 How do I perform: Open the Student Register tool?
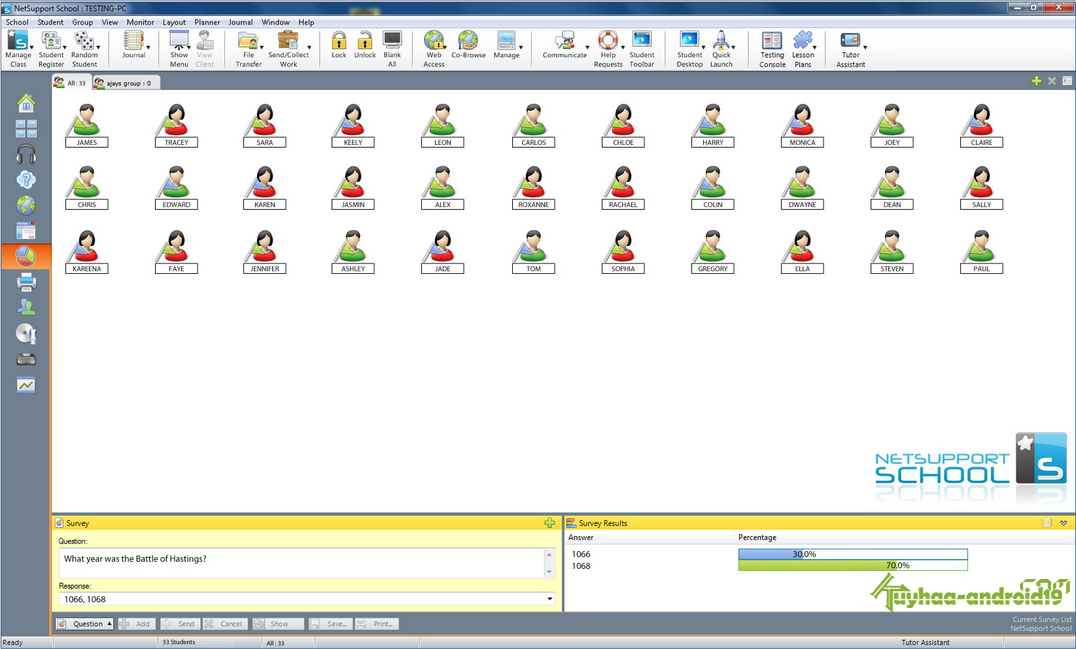[x=51, y=49]
